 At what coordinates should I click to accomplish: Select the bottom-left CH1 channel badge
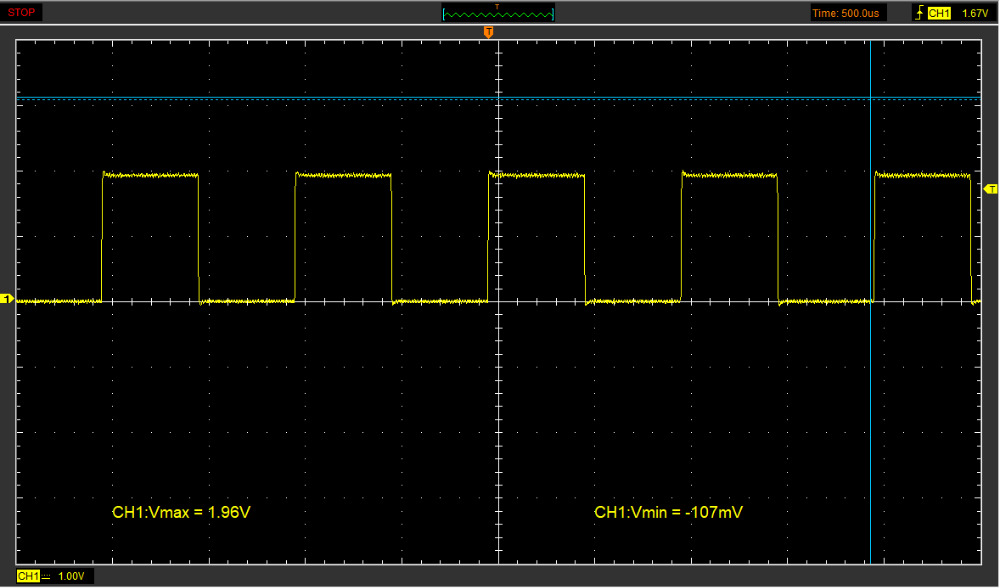click(x=27, y=577)
